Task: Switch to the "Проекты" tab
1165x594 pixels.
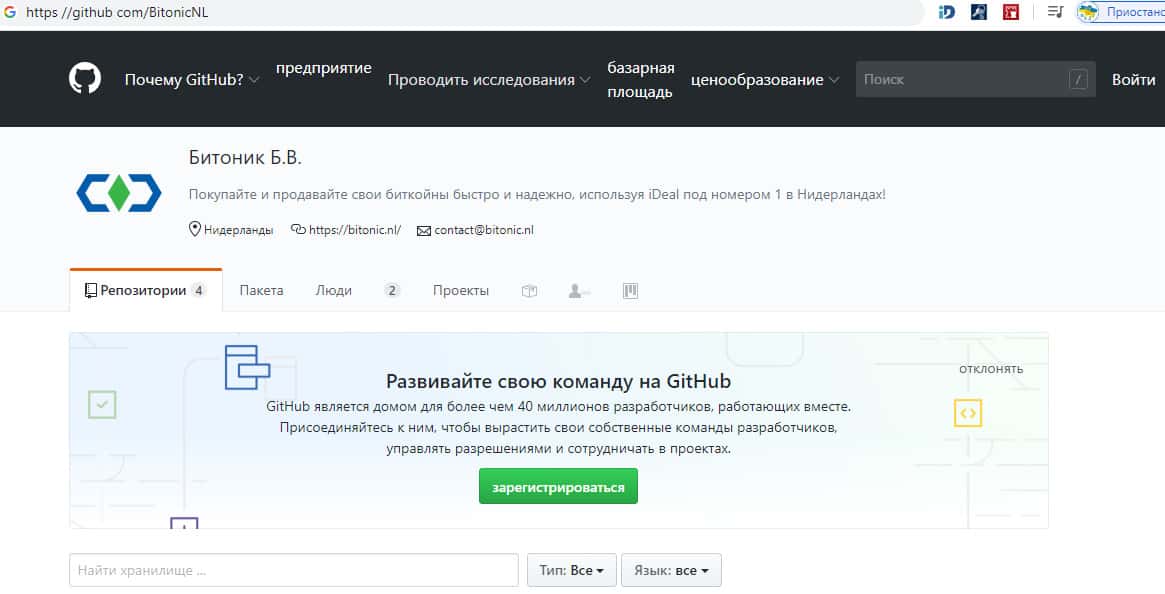Action: click(461, 291)
